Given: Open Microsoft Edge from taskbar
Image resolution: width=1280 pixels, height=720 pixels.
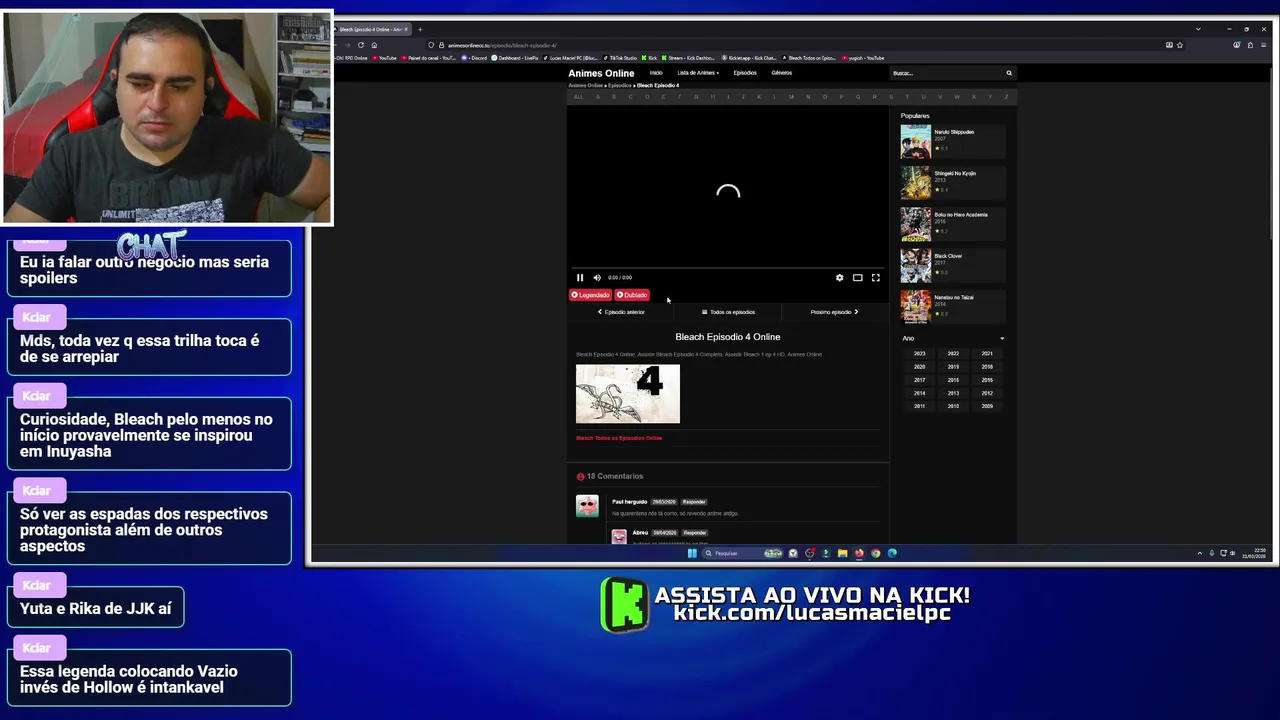Looking at the screenshot, I should 892,553.
